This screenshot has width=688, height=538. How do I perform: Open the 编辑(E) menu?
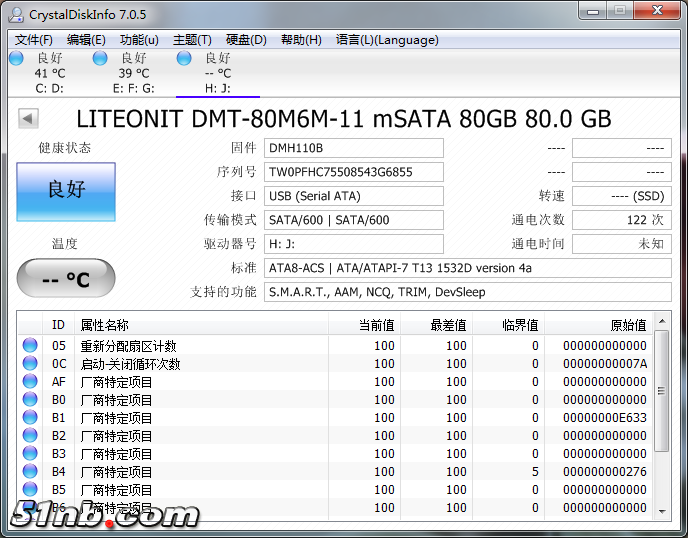point(86,40)
